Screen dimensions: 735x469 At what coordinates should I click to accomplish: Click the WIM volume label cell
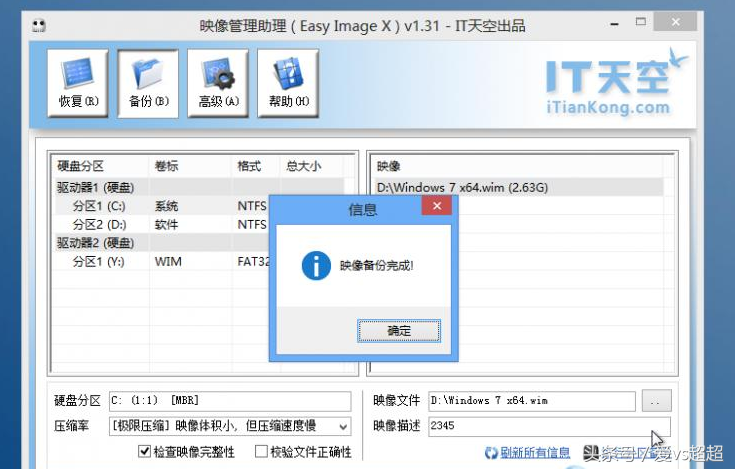click(x=168, y=261)
